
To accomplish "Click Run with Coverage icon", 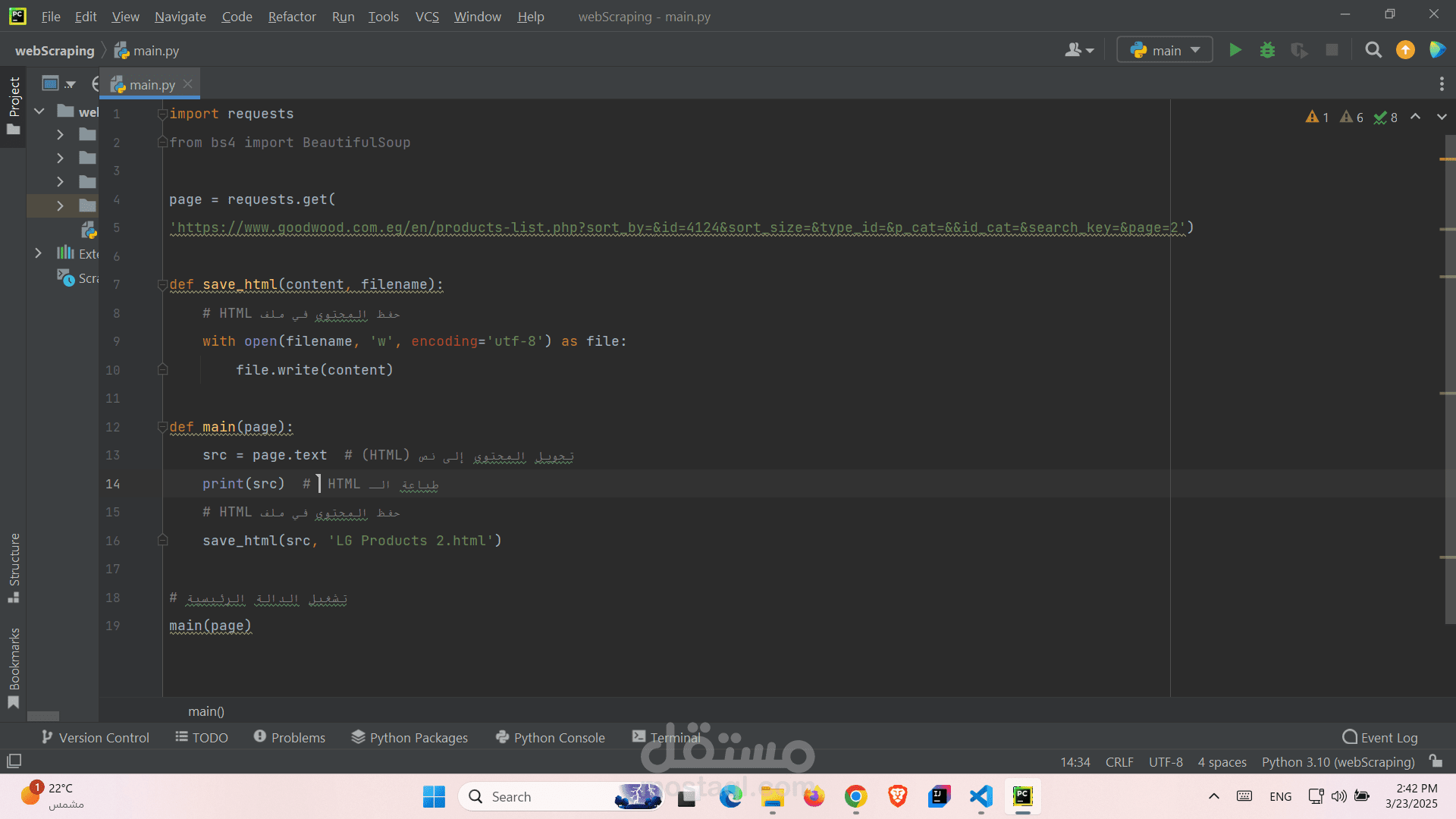I will coord(1299,50).
